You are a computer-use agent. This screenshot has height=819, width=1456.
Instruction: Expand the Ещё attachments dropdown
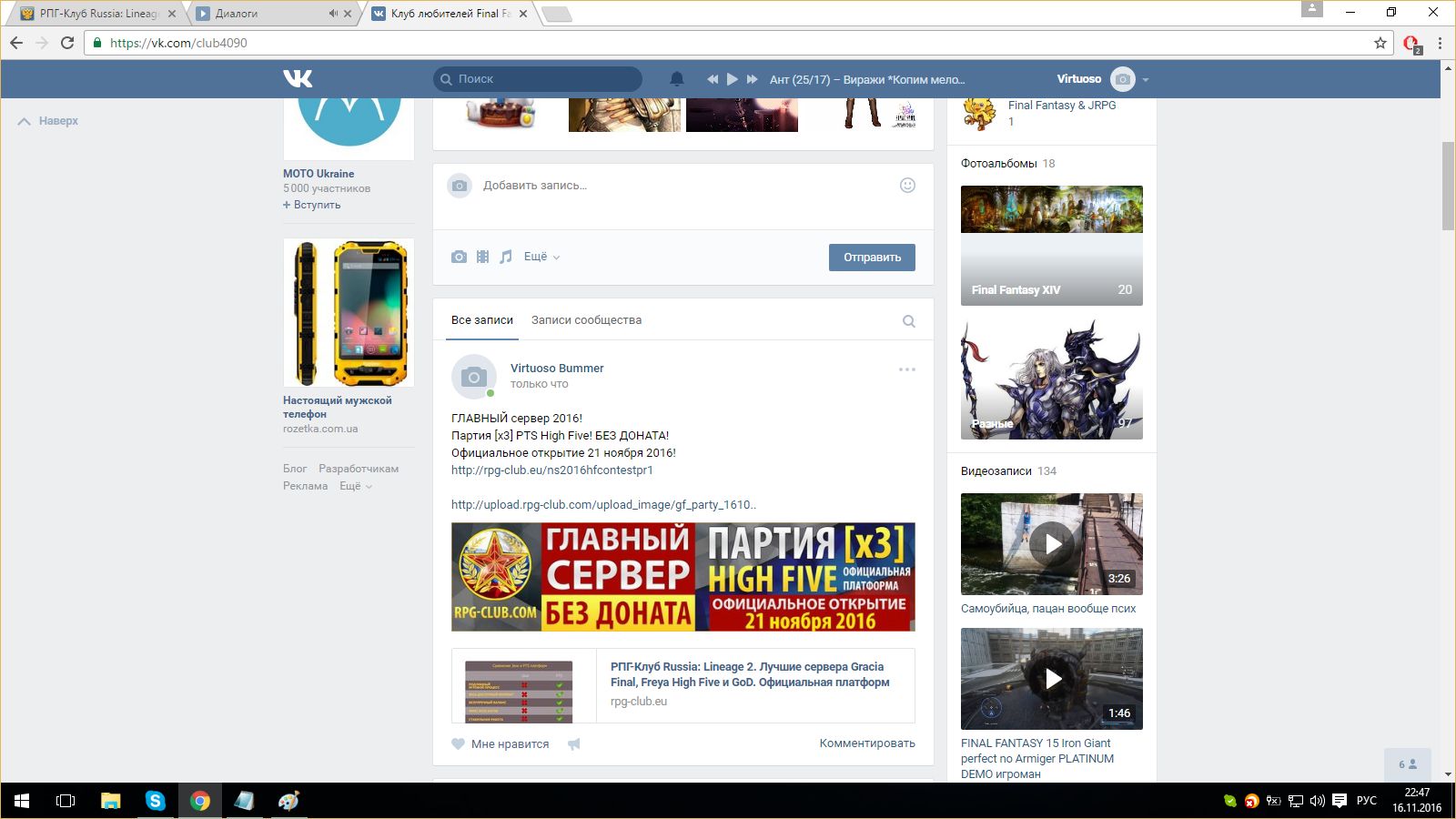pos(541,257)
